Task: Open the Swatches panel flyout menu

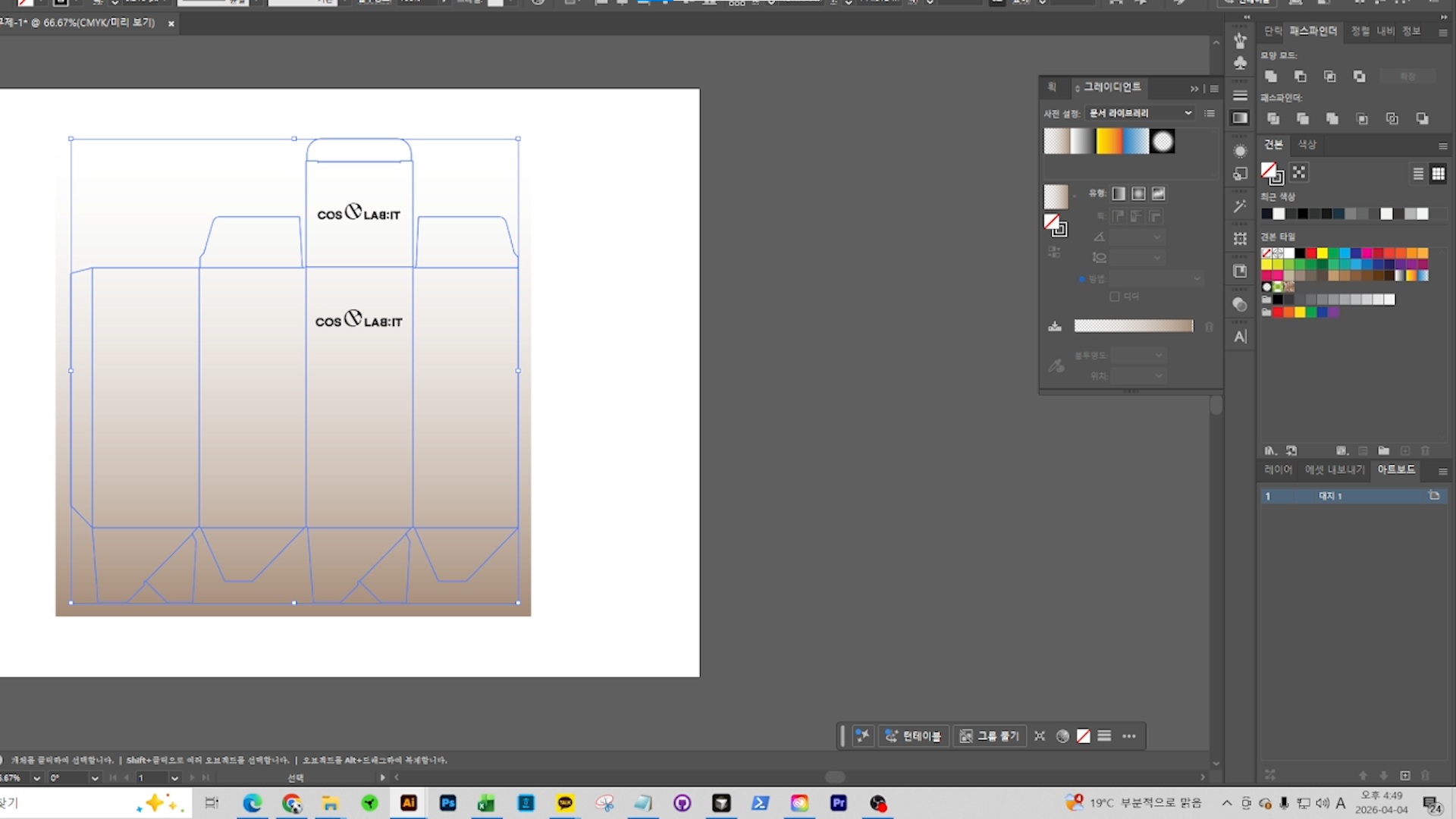Action: 1442,146
